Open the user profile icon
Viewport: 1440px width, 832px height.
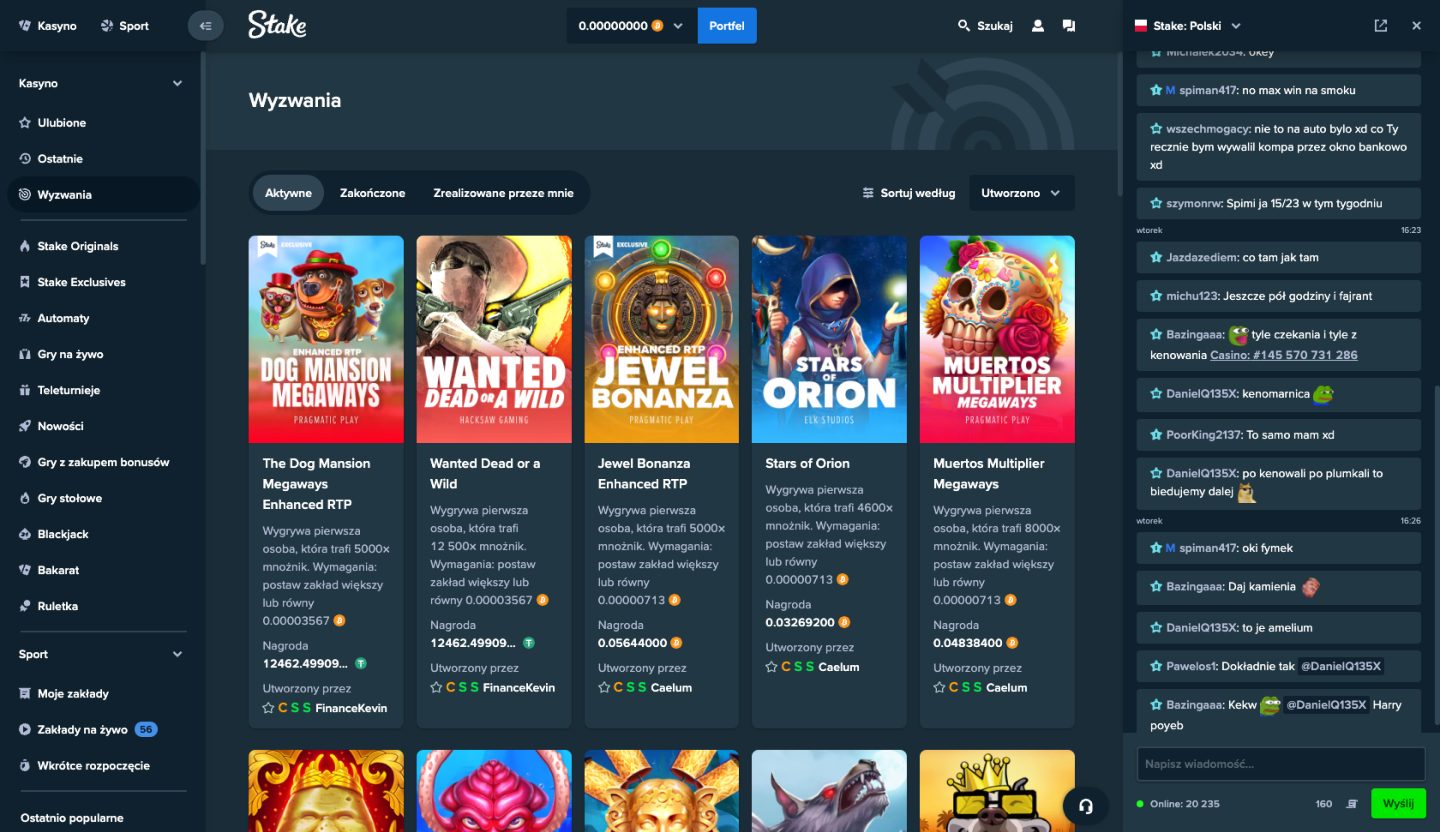[x=1038, y=26]
